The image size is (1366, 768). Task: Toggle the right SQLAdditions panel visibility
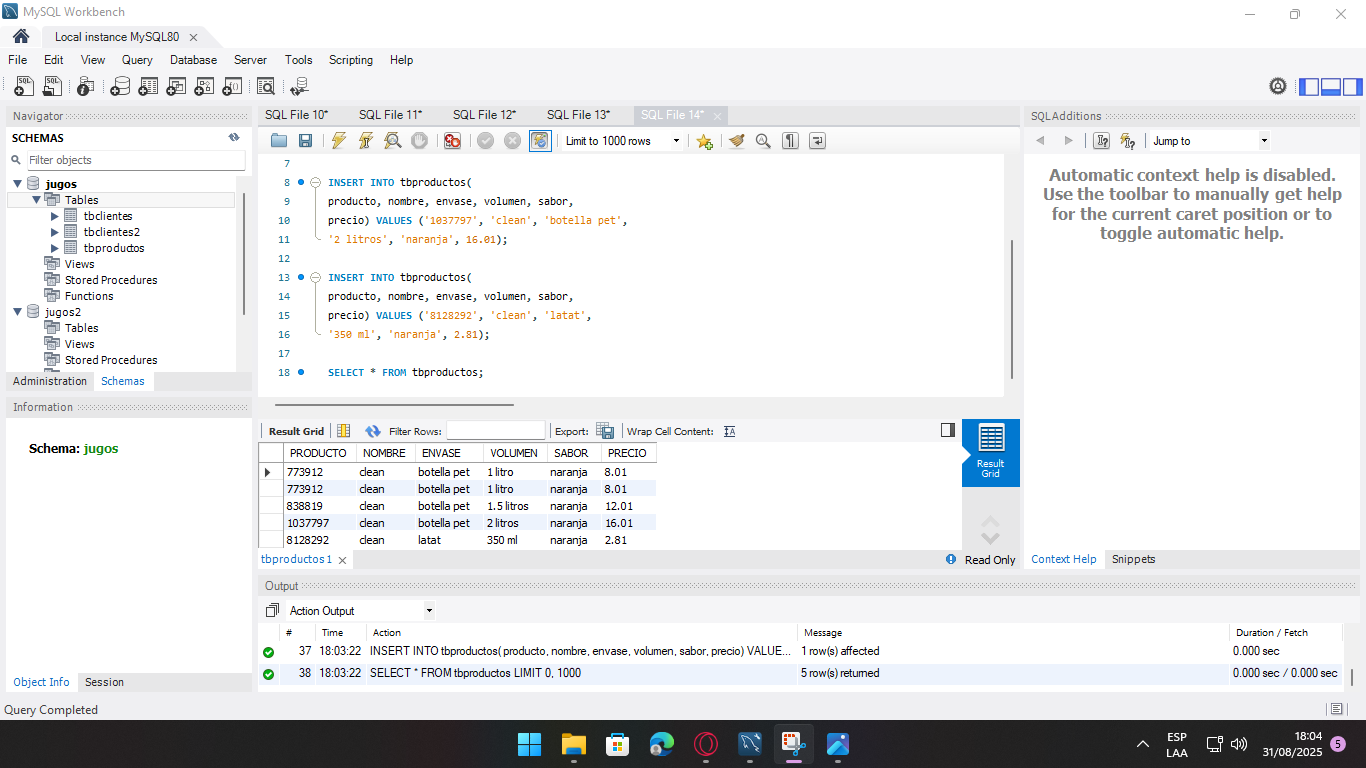(x=1353, y=87)
